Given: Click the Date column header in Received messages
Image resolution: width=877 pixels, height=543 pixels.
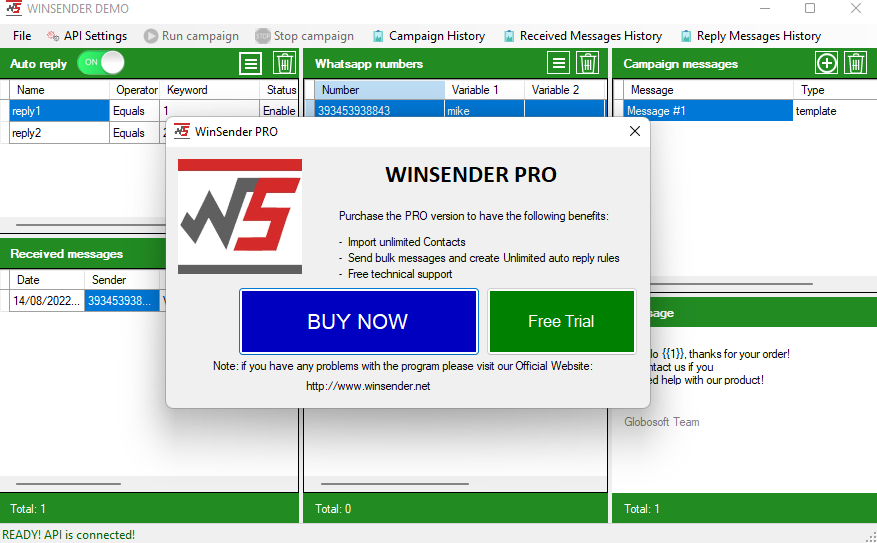Looking at the screenshot, I should click(47, 280).
